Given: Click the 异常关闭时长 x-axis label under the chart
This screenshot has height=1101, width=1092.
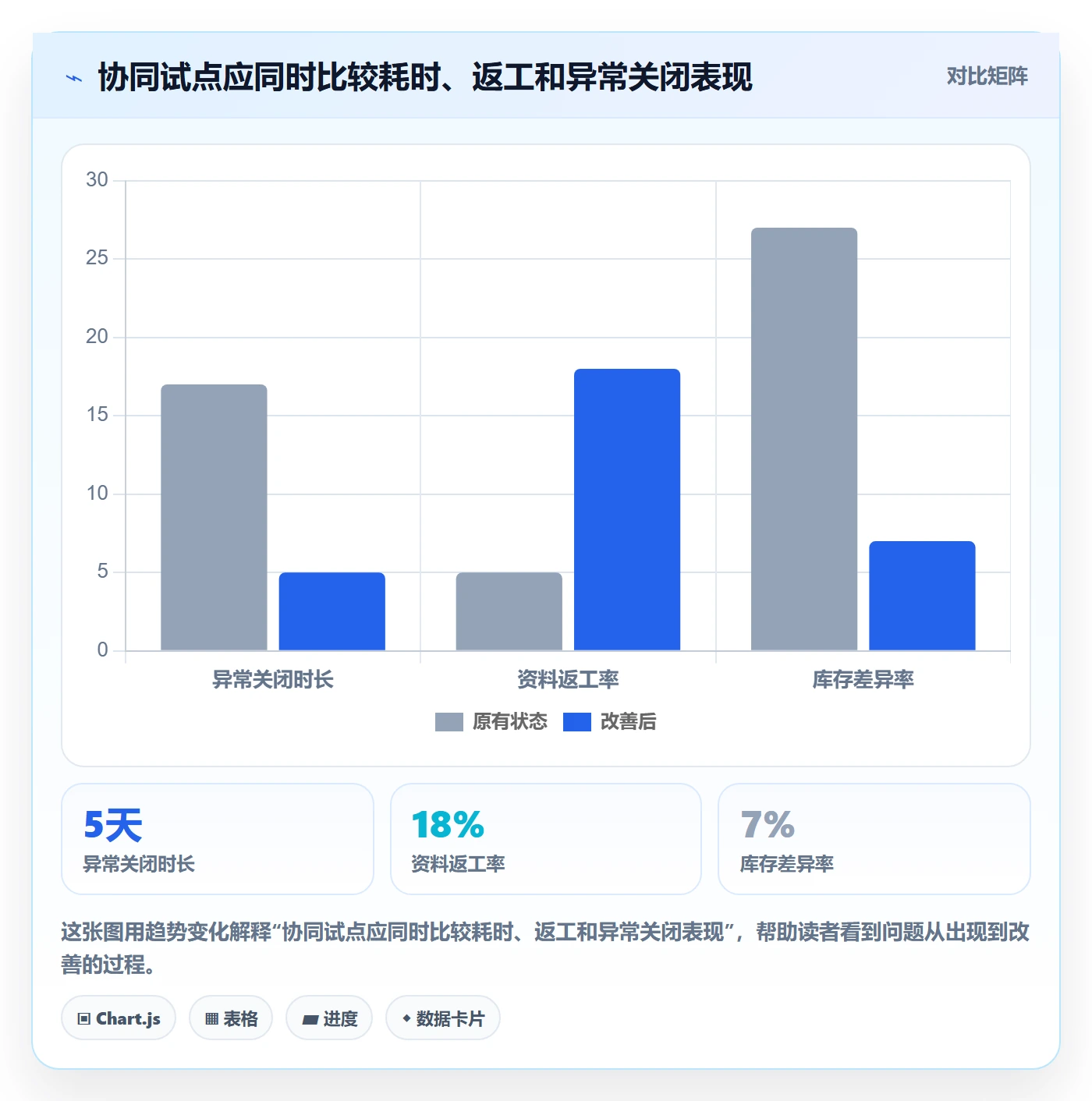Looking at the screenshot, I should (273, 680).
